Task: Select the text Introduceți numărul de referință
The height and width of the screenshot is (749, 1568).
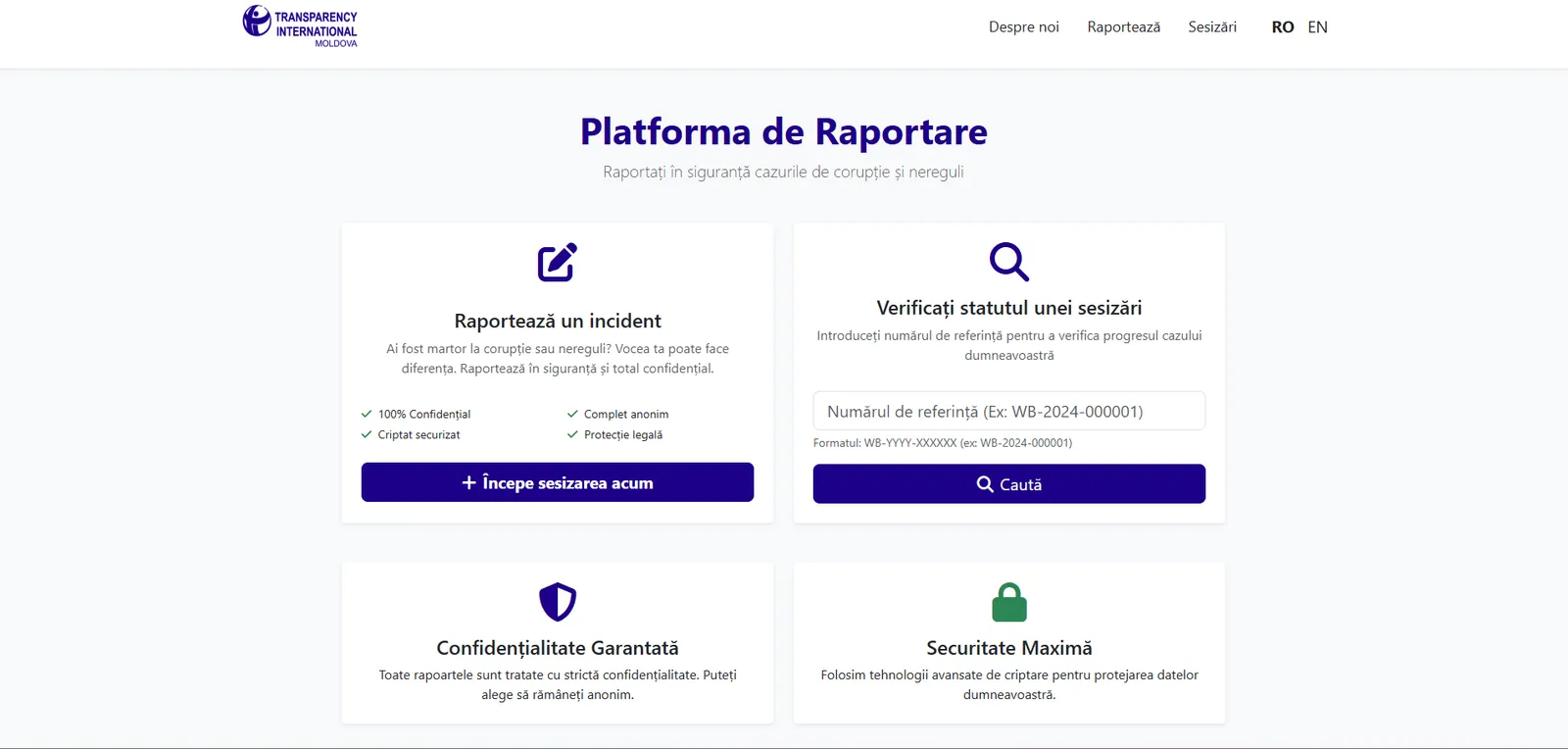Action: (x=1009, y=345)
